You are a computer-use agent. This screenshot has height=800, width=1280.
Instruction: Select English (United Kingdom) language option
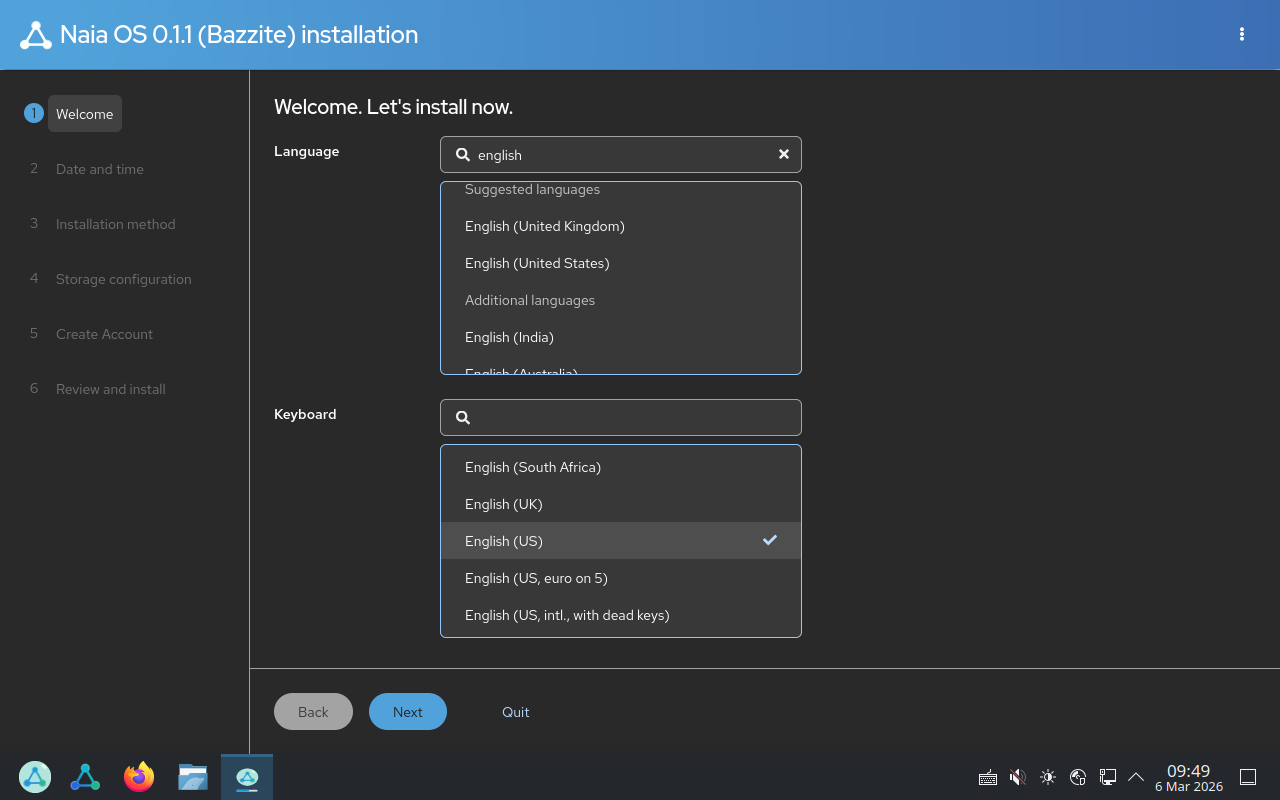545,226
